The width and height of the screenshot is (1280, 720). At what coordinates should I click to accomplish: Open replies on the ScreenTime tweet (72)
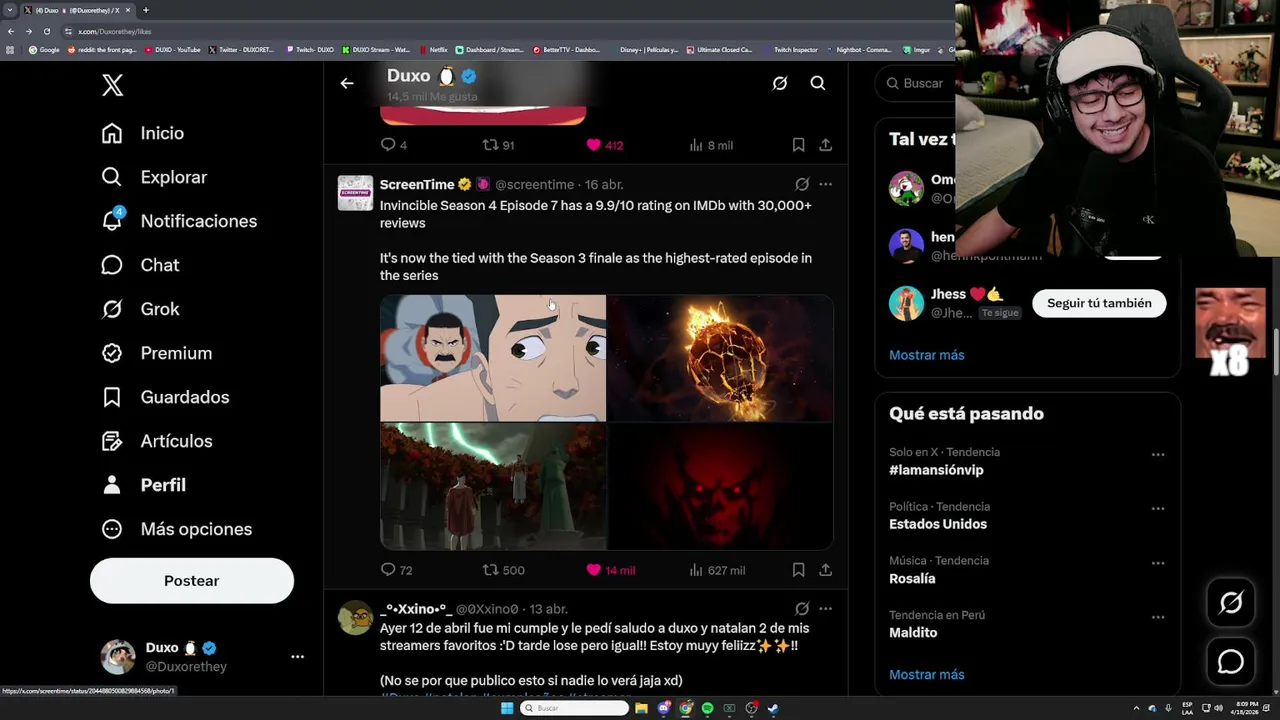click(x=396, y=570)
